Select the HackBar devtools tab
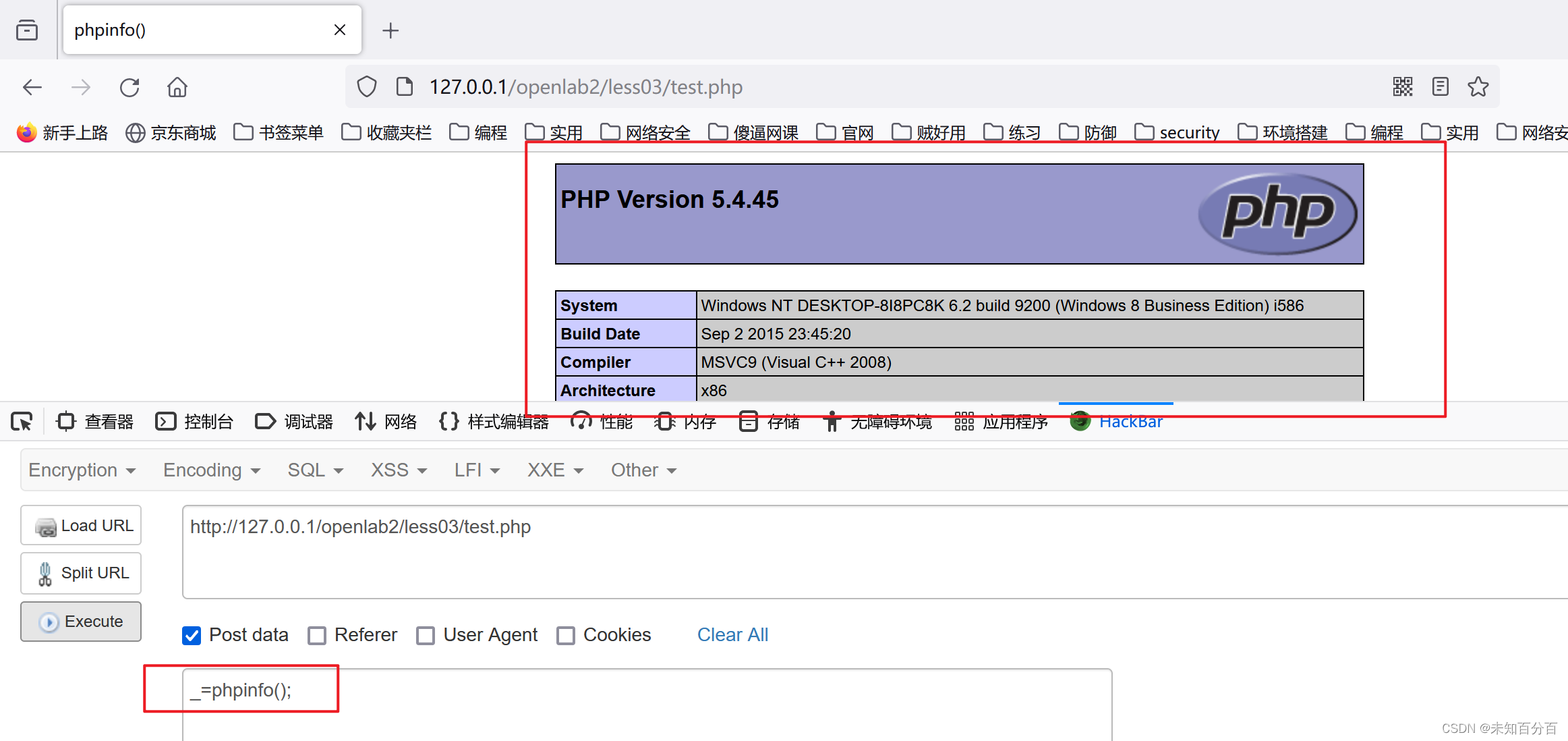This screenshot has width=1568, height=741. coord(1117,422)
